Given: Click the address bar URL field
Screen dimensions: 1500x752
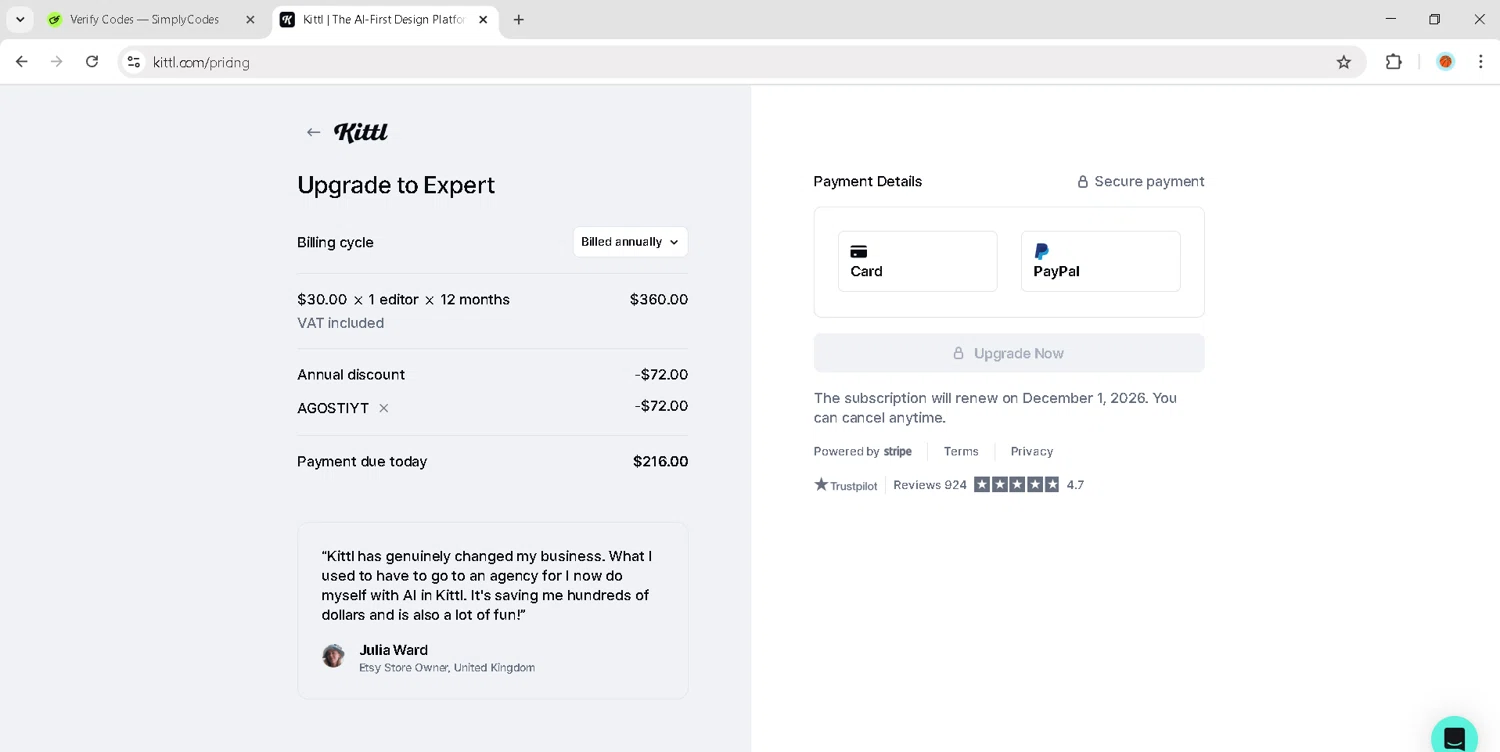Looking at the screenshot, I should tap(700, 62).
